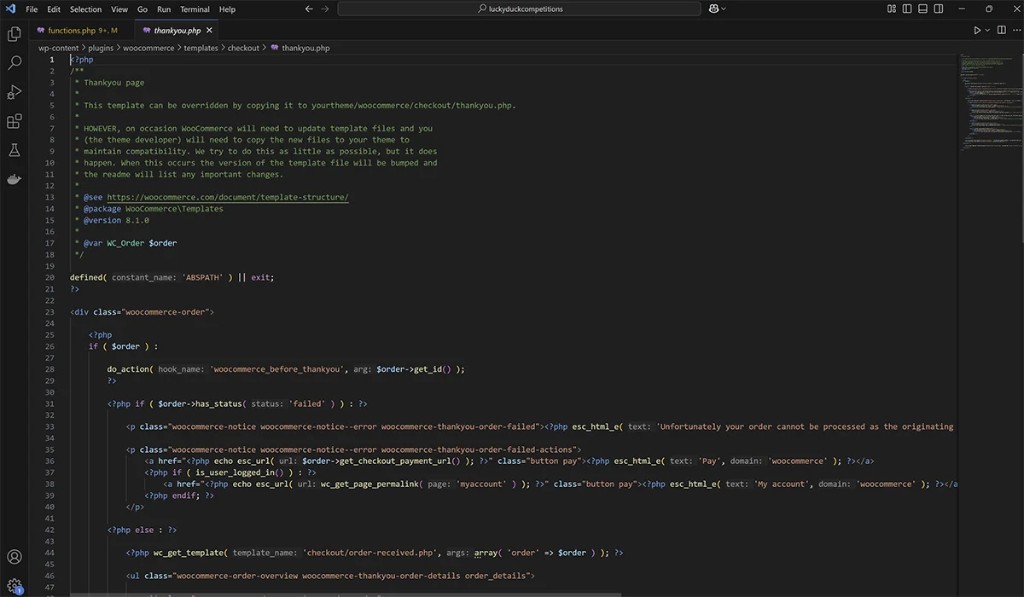The image size is (1024, 597).
Task: Click 'woocommerce_before_thankyou' hook name text
Action: coord(277,369)
